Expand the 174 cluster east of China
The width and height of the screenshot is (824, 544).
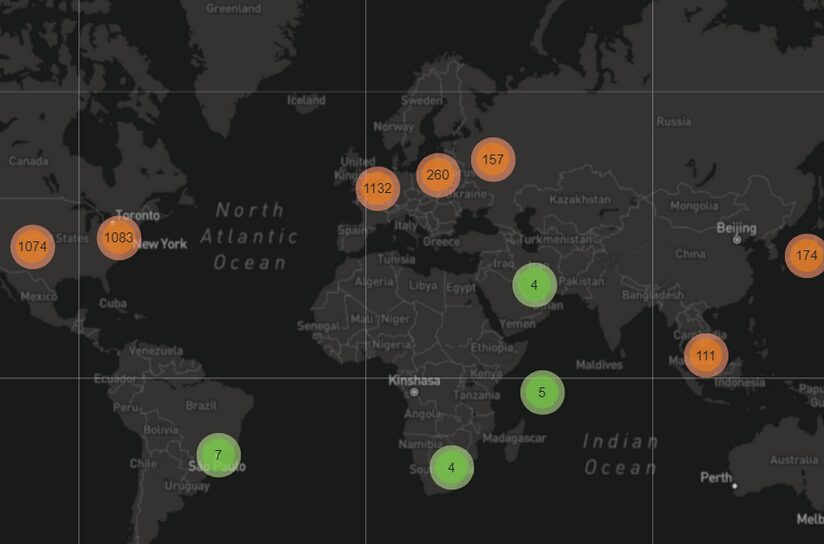805,255
